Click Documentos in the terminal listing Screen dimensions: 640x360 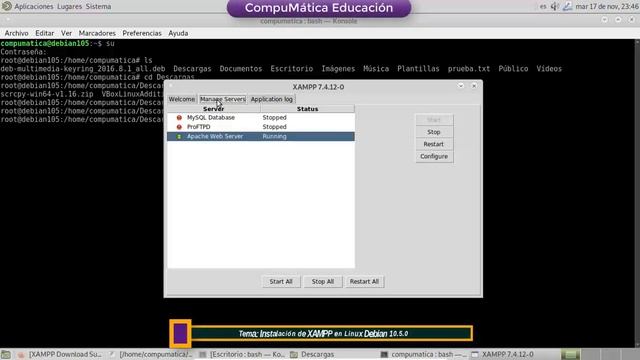241,69
